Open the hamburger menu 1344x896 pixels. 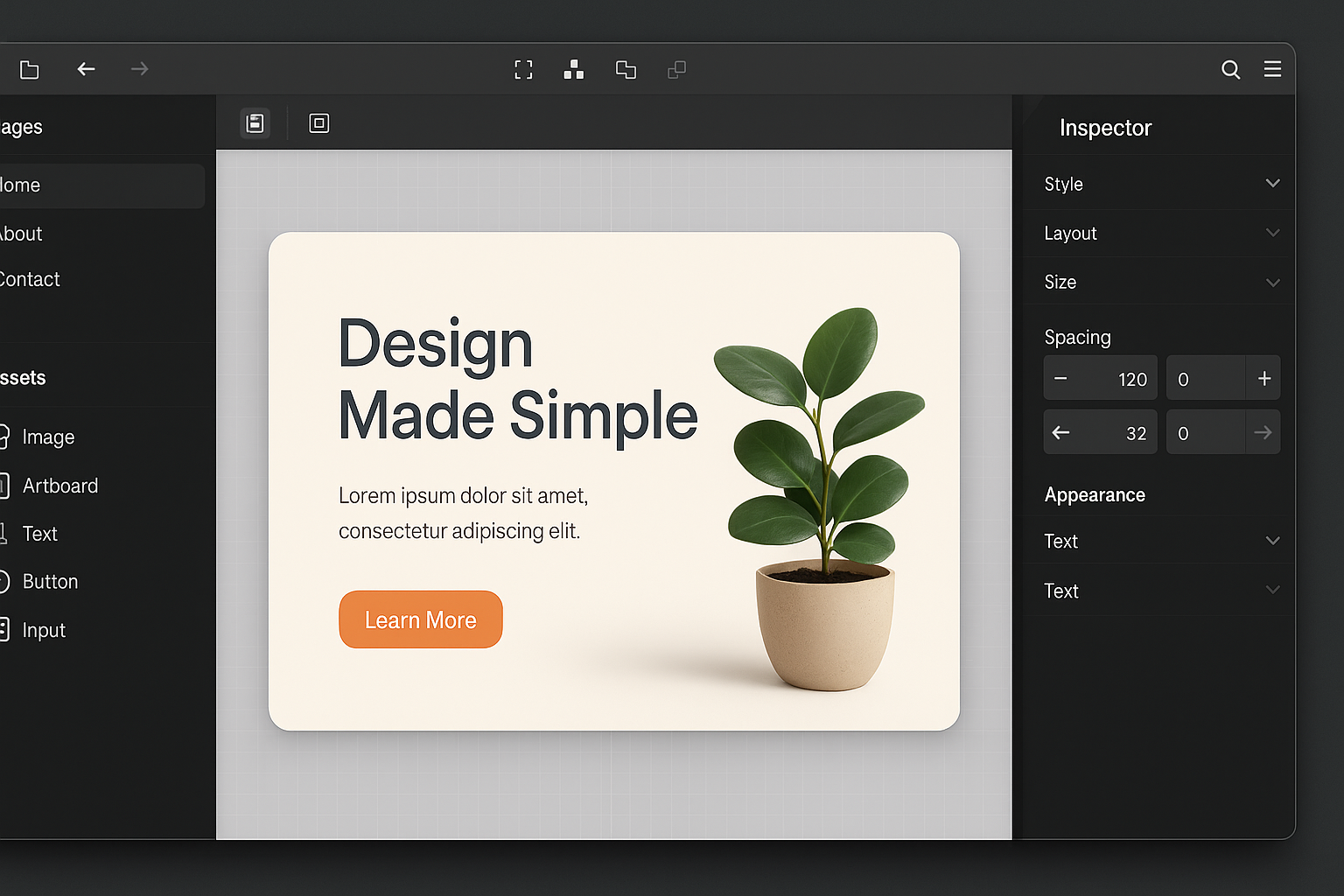1272,69
